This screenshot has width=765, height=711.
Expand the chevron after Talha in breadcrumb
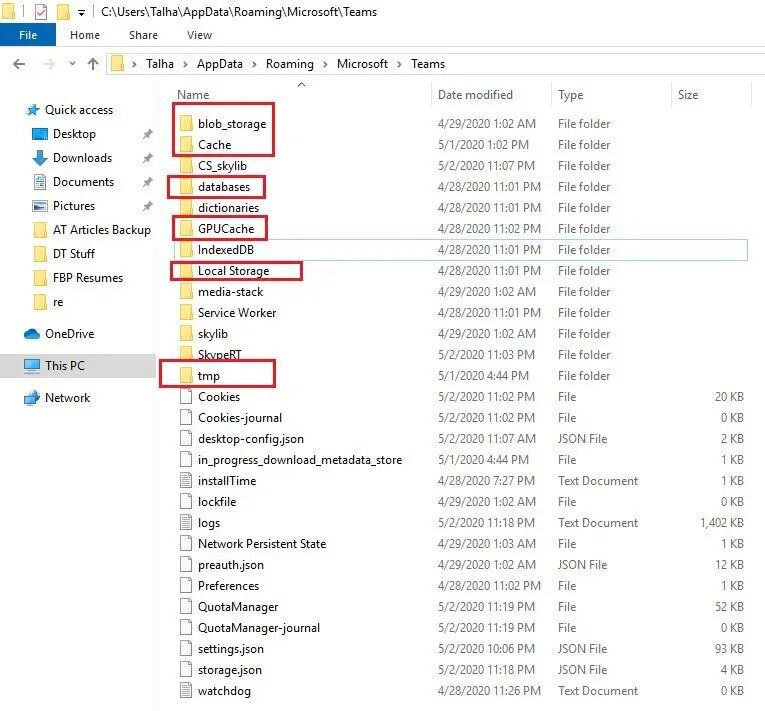[185, 64]
